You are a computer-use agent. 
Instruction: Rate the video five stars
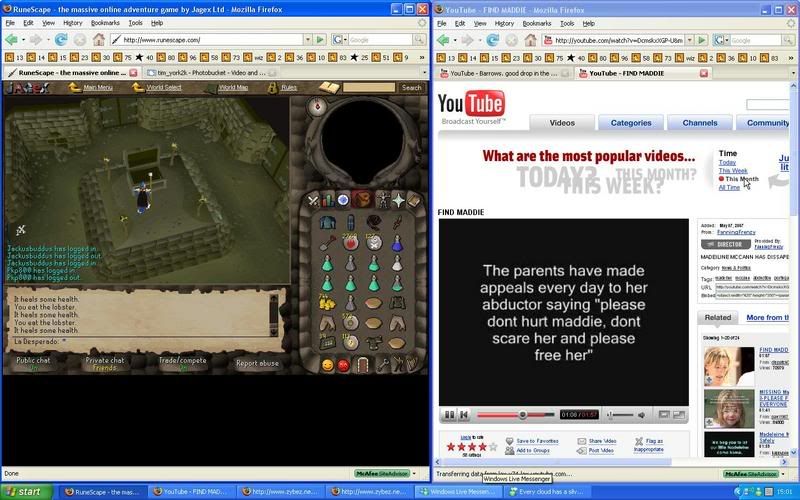click(x=493, y=447)
